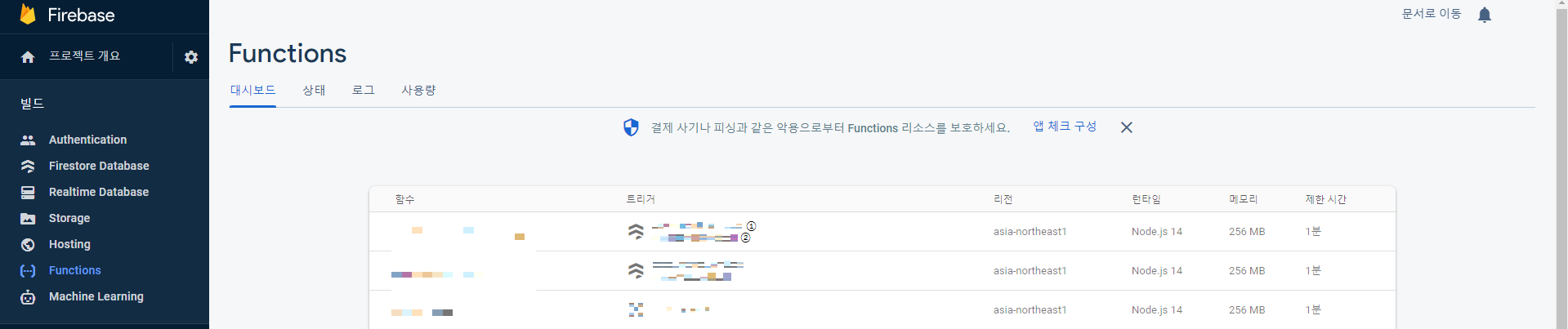1568x329 pixels.
Task: Click the 빌드 section header
Action: click(32, 104)
